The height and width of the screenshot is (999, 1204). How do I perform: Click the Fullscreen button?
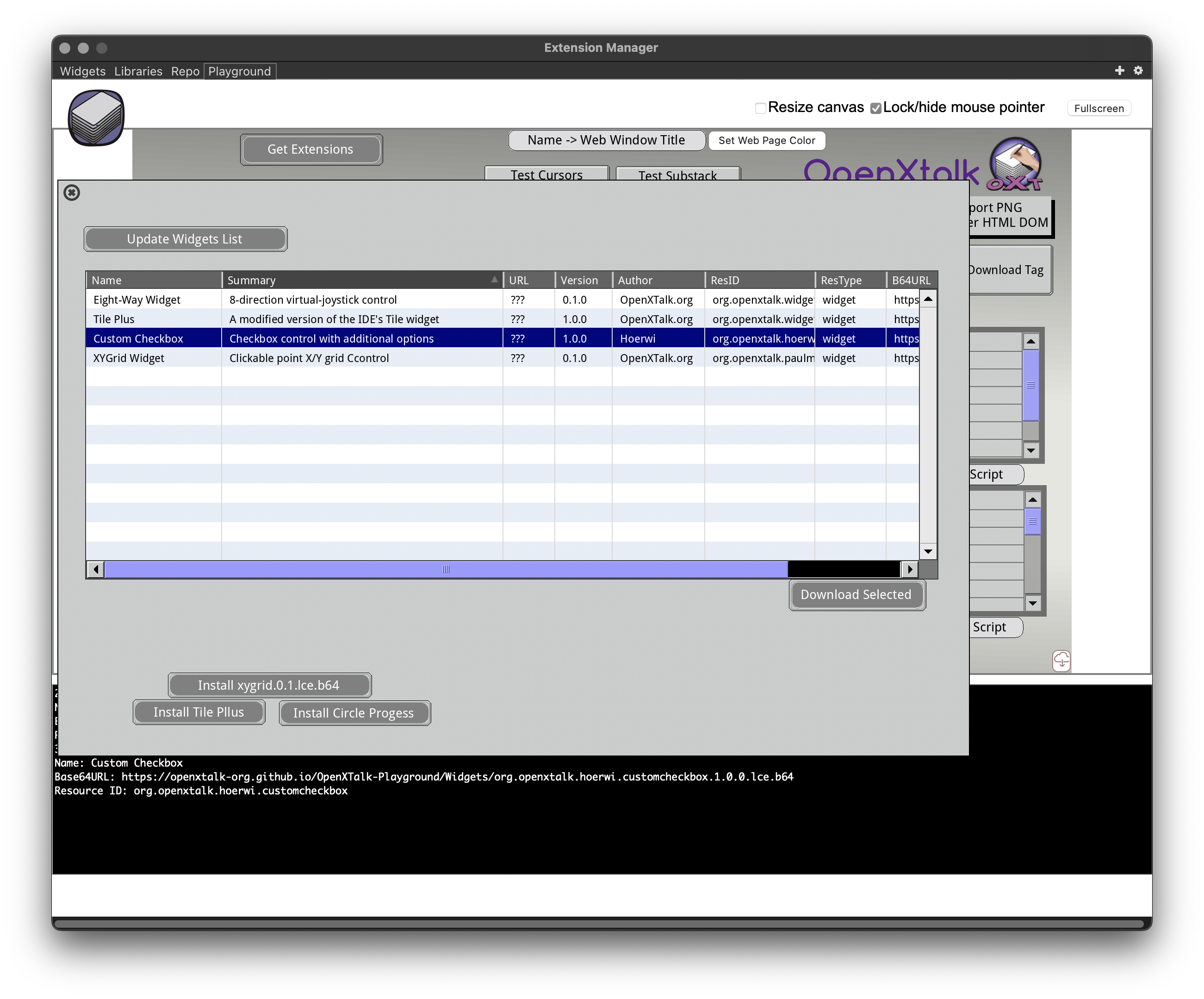1099,108
